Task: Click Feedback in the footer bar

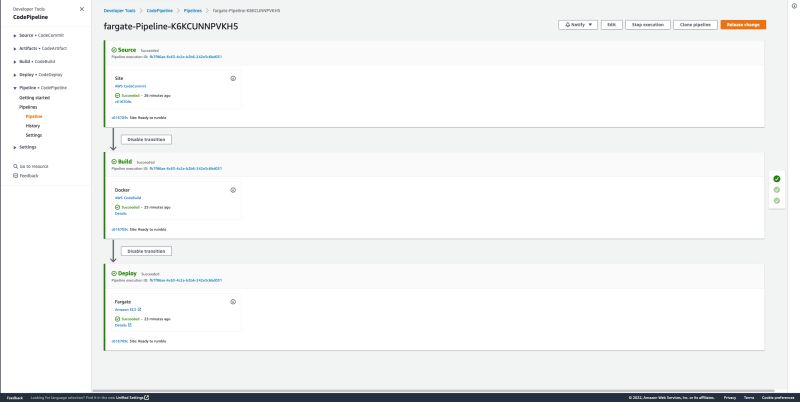Action: tap(15, 397)
